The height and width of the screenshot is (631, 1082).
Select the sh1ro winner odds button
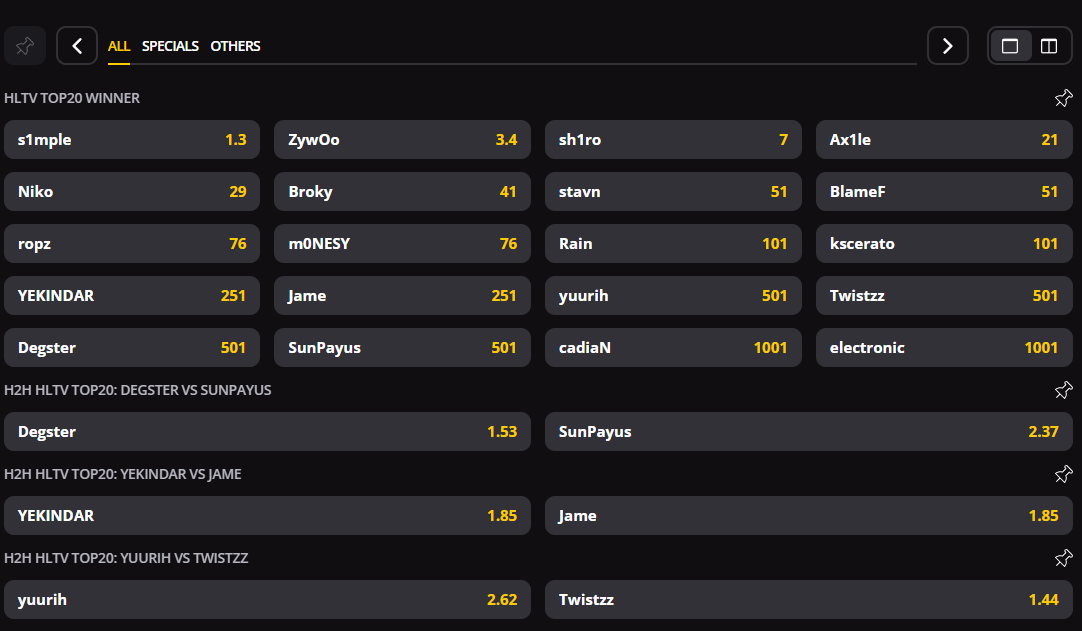tap(673, 140)
